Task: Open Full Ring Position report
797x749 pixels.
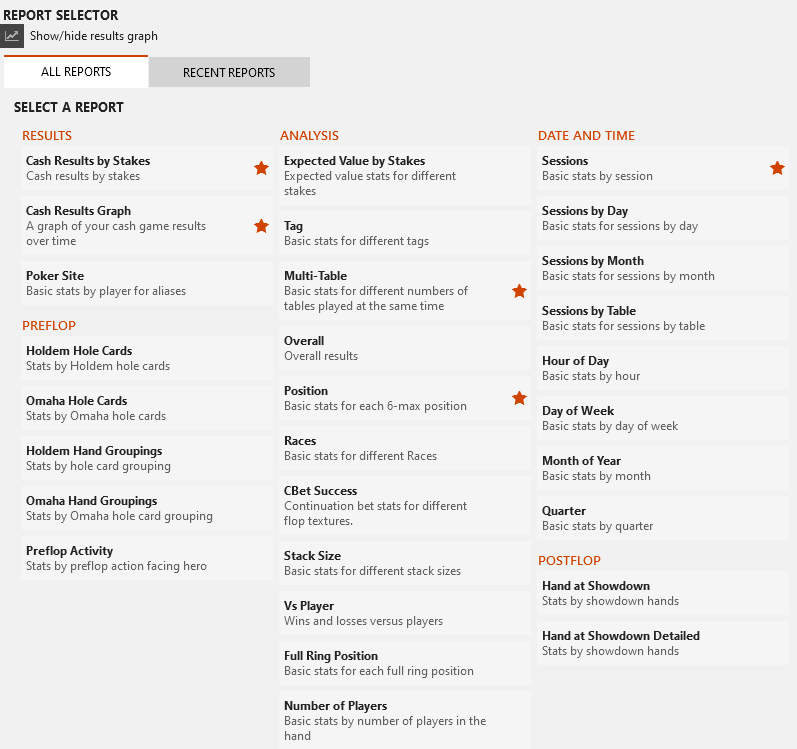Action: pyautogui.click(x=405, y=663)
